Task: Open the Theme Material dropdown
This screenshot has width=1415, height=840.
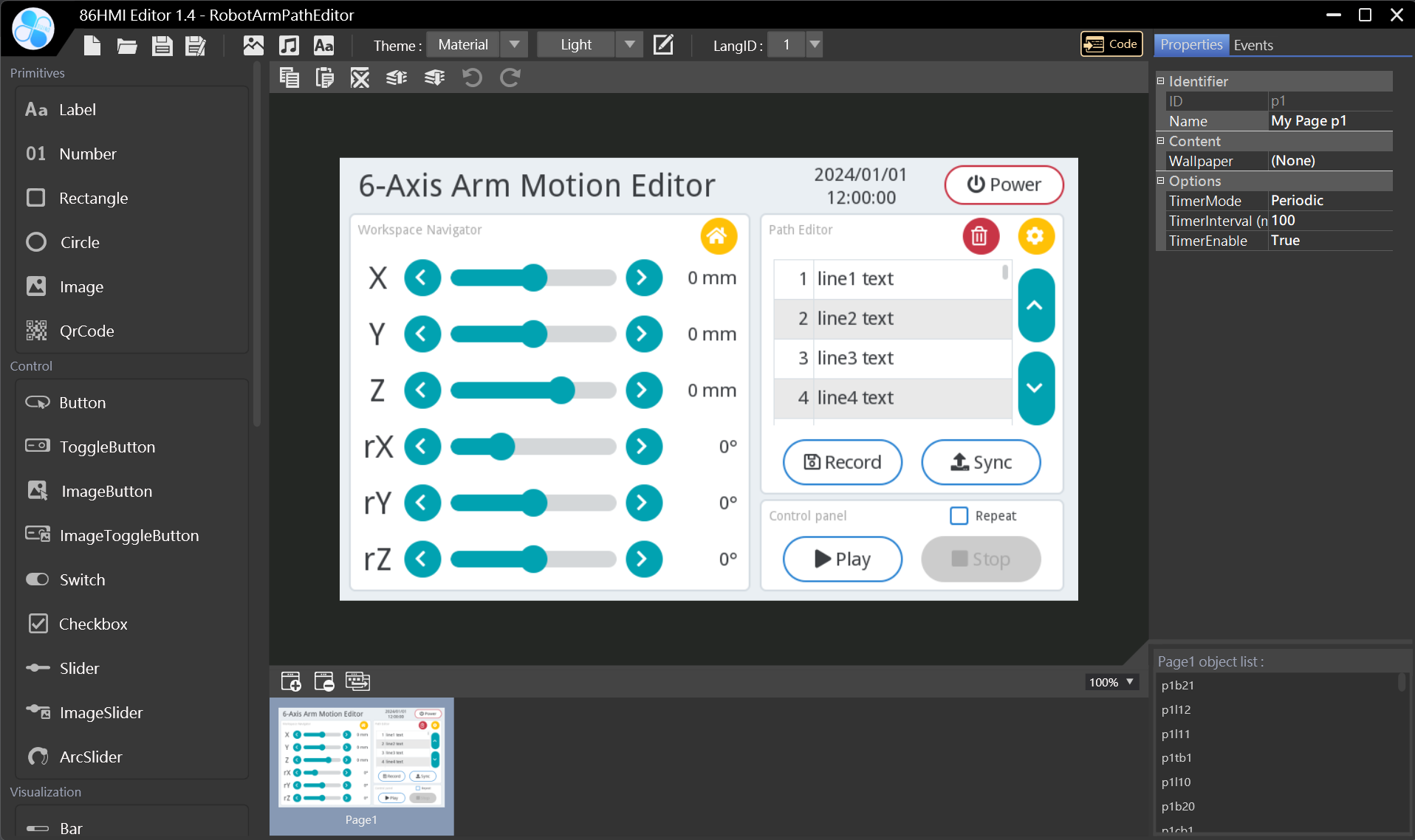Action: [x=514, y=45]
